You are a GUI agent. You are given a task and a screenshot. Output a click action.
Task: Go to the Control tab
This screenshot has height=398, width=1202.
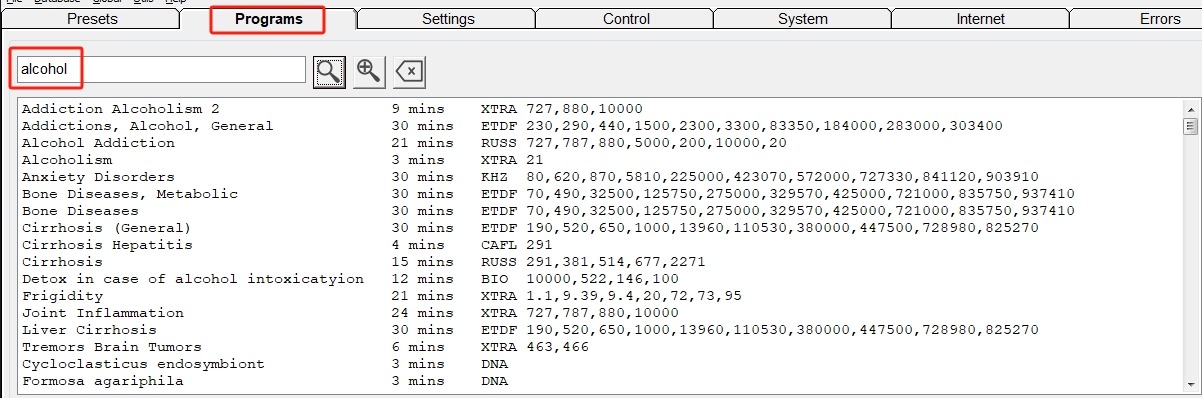(626, 19)
